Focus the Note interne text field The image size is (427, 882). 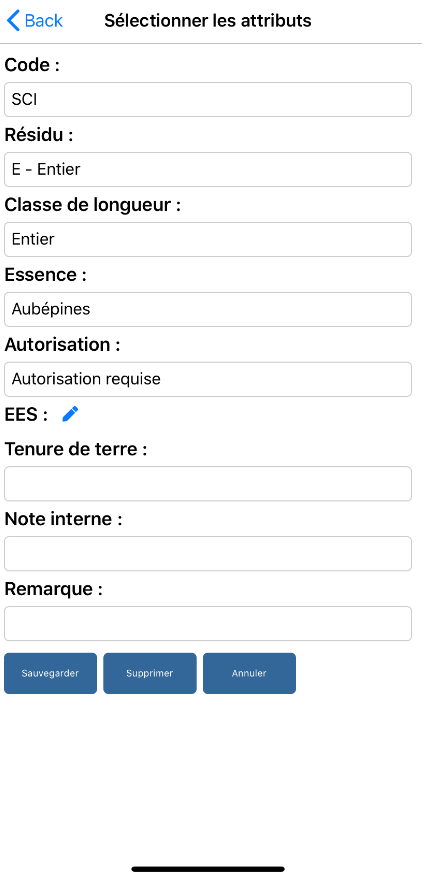(208, 554)
